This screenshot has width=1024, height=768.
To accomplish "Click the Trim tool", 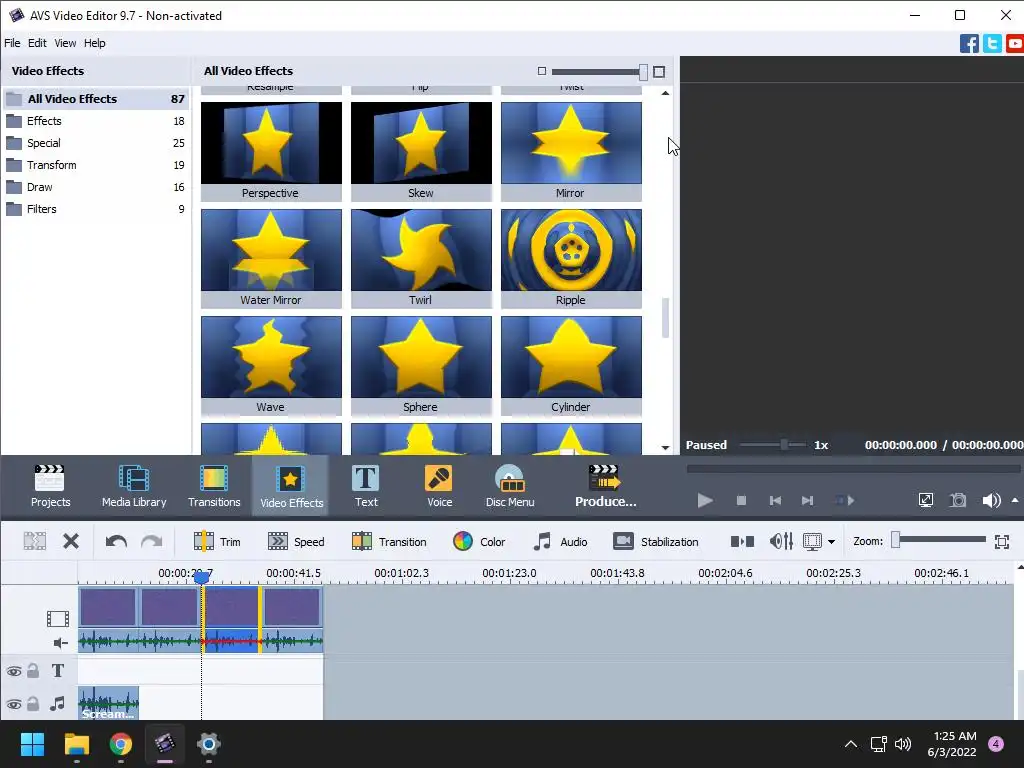I will pyautogui.click(x=217, y=541).
